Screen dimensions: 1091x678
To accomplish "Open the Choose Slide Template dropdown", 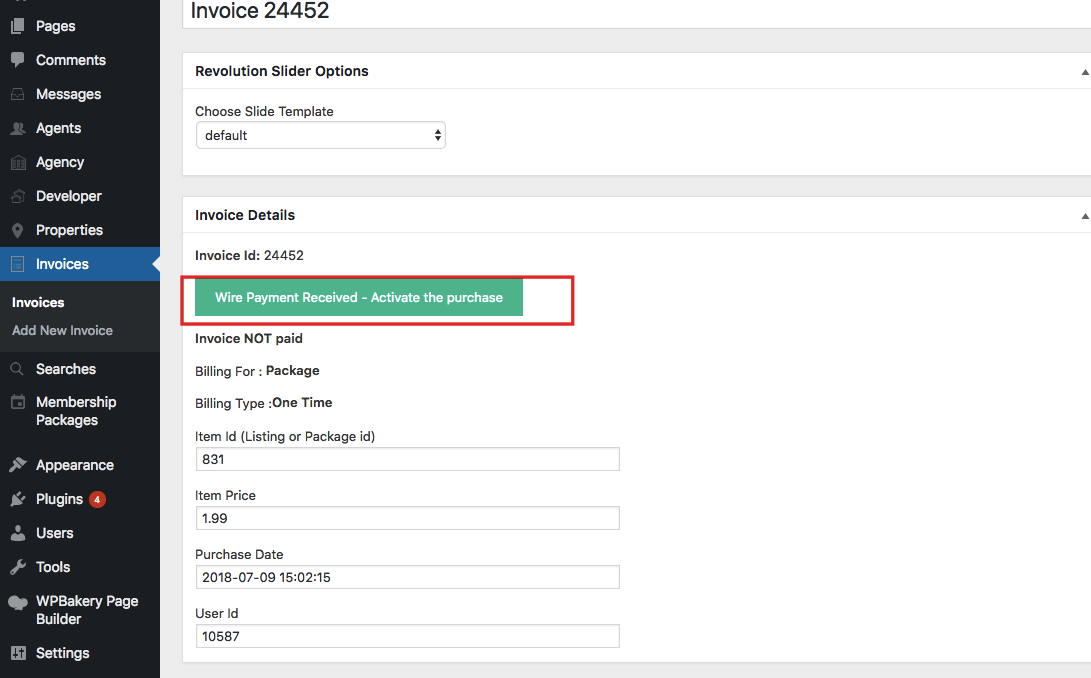I will point(321,135).
